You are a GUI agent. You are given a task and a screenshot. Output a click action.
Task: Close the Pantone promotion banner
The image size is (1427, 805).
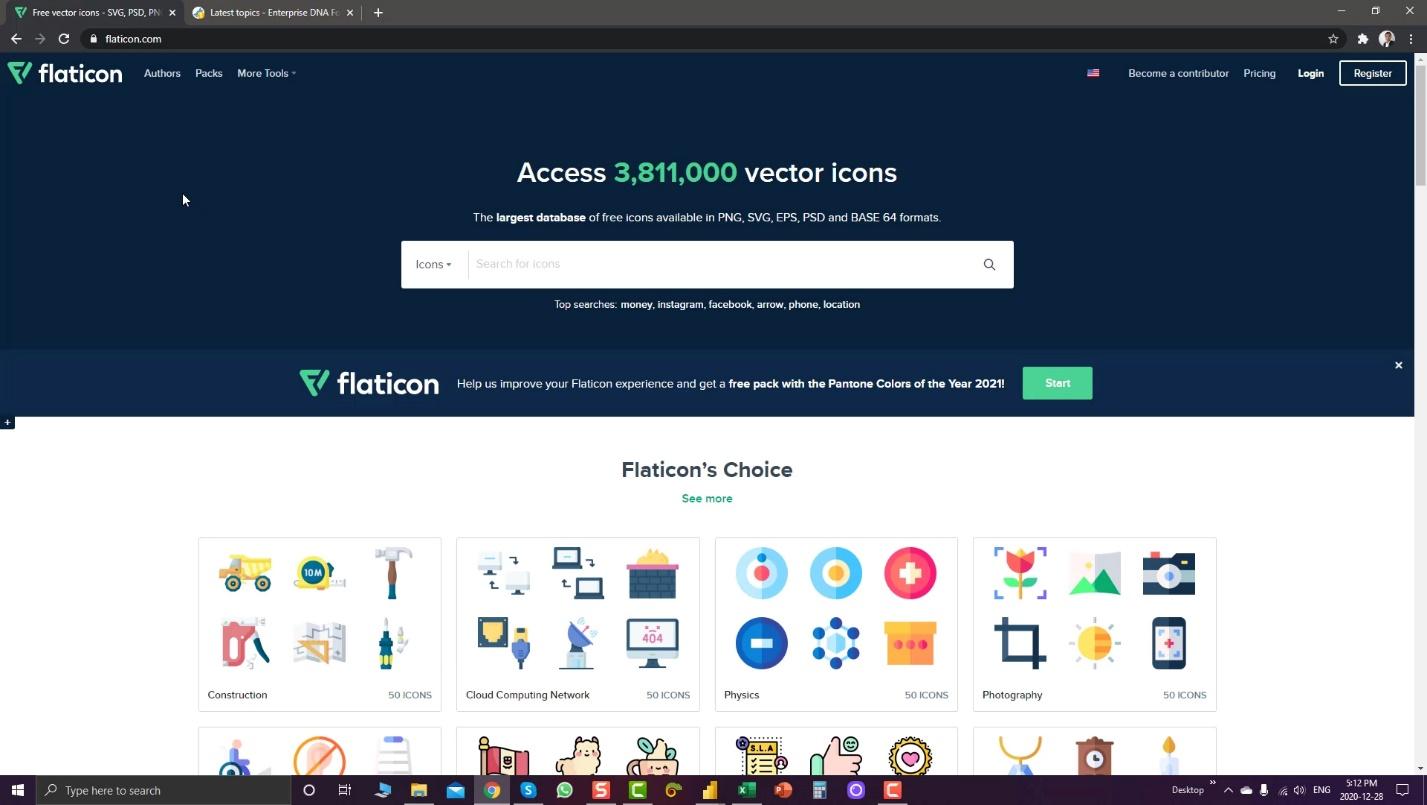pyautogui.click(x=1398, y=365)
